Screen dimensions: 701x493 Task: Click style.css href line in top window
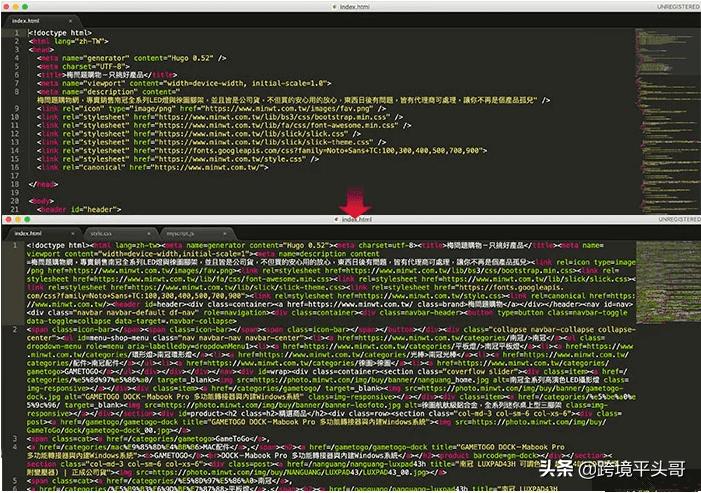[178, 159]
